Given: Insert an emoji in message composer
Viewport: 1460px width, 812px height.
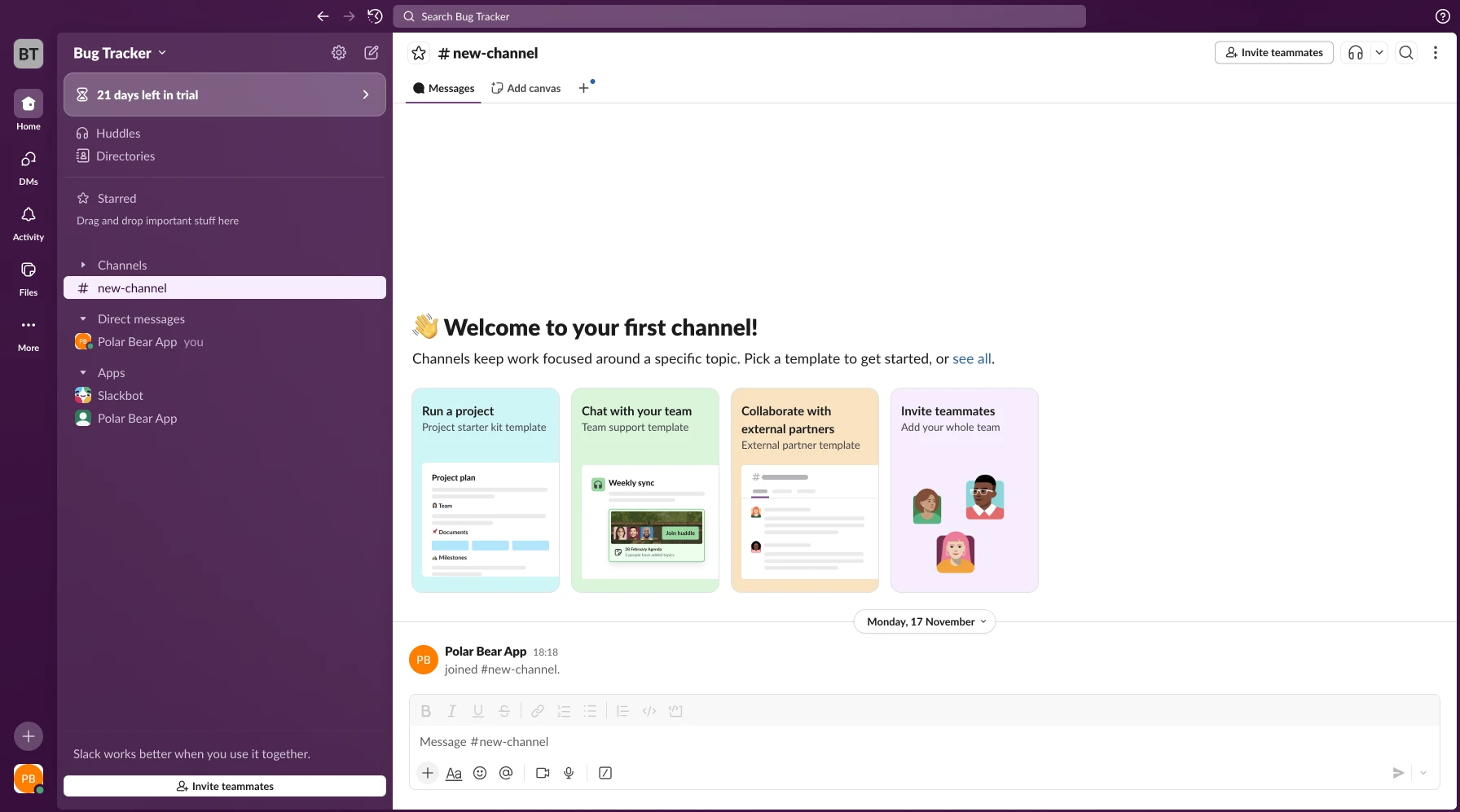Looking at the screenshot, I should pos(480,773).
